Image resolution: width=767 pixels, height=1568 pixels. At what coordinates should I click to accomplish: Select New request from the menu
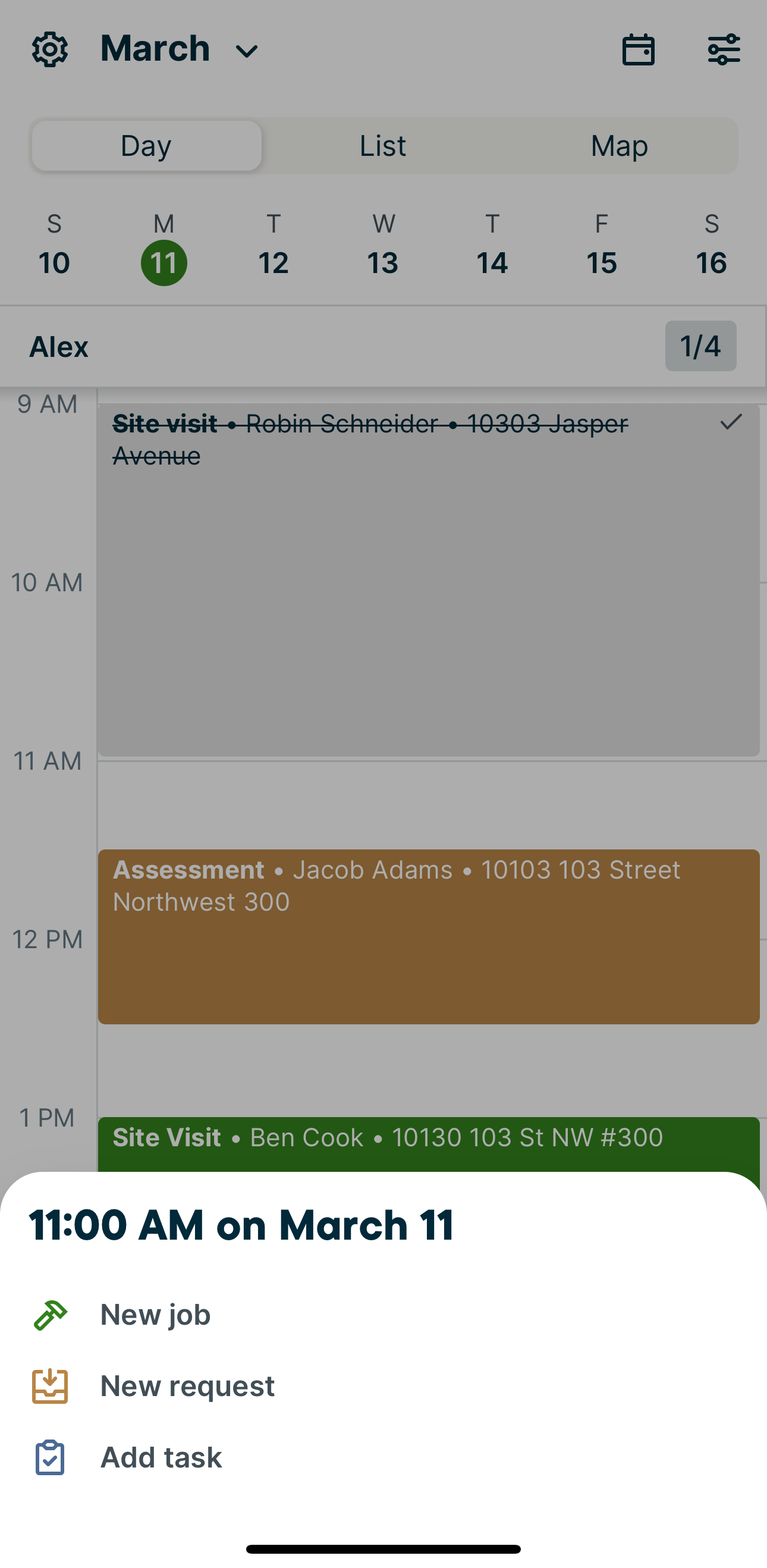(x=187, y=1386)
